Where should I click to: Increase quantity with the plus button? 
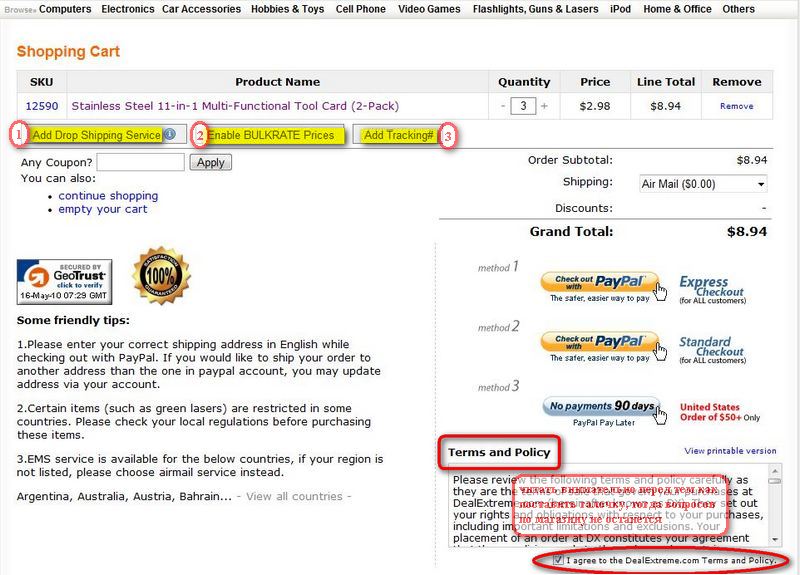tap(544, 106)
